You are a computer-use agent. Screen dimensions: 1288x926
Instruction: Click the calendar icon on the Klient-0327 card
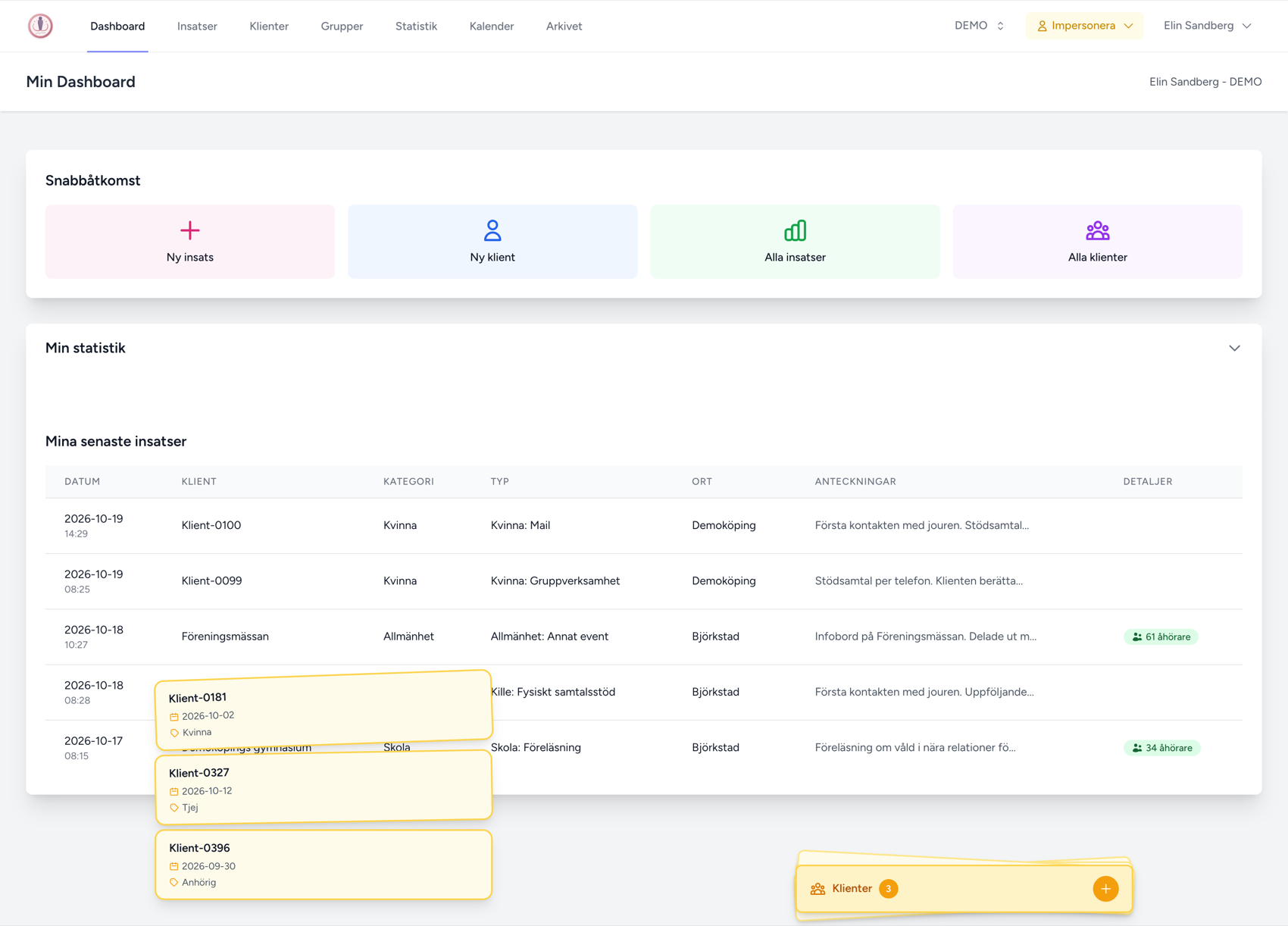[174, 791]
